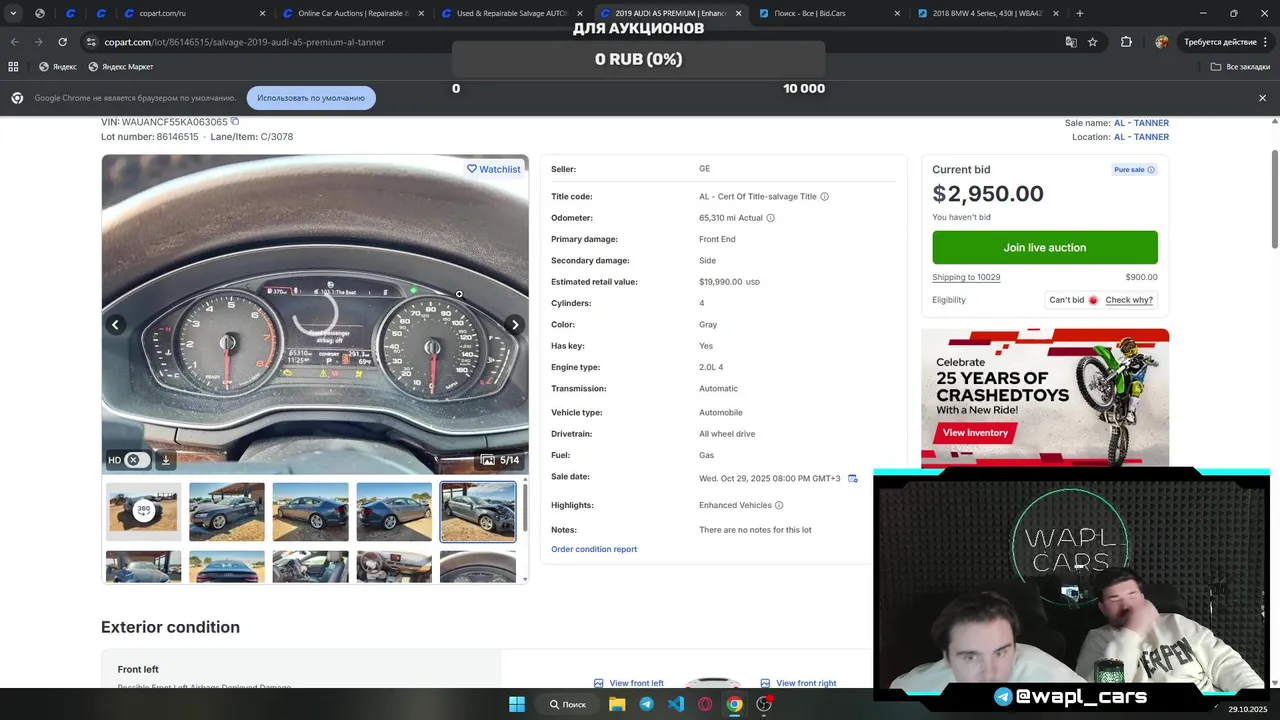Switch to Used & Repairable Salvage tab
The image size is (1280, 720).
pyautogui.click(x=511, y=14)
